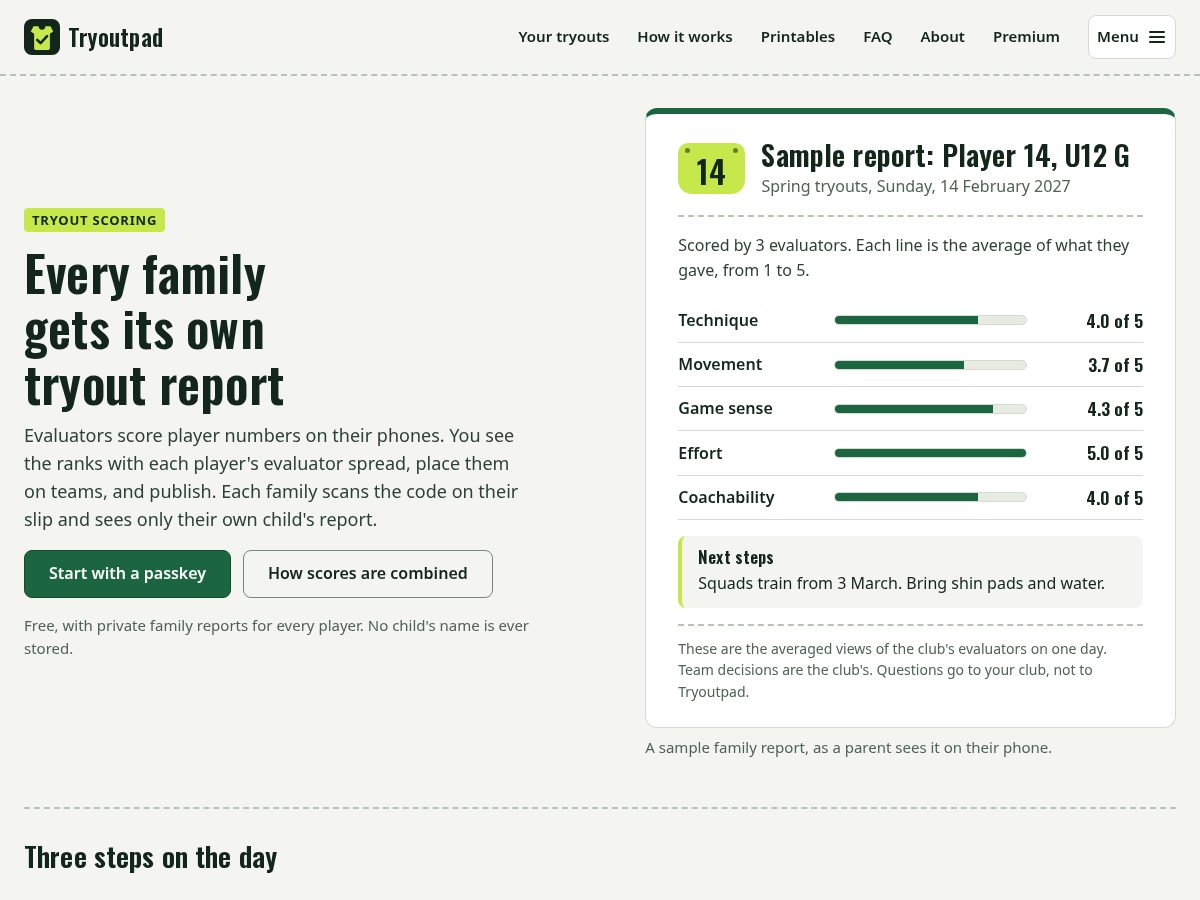Click the '4.3 of 5' value

(1114, 409)
